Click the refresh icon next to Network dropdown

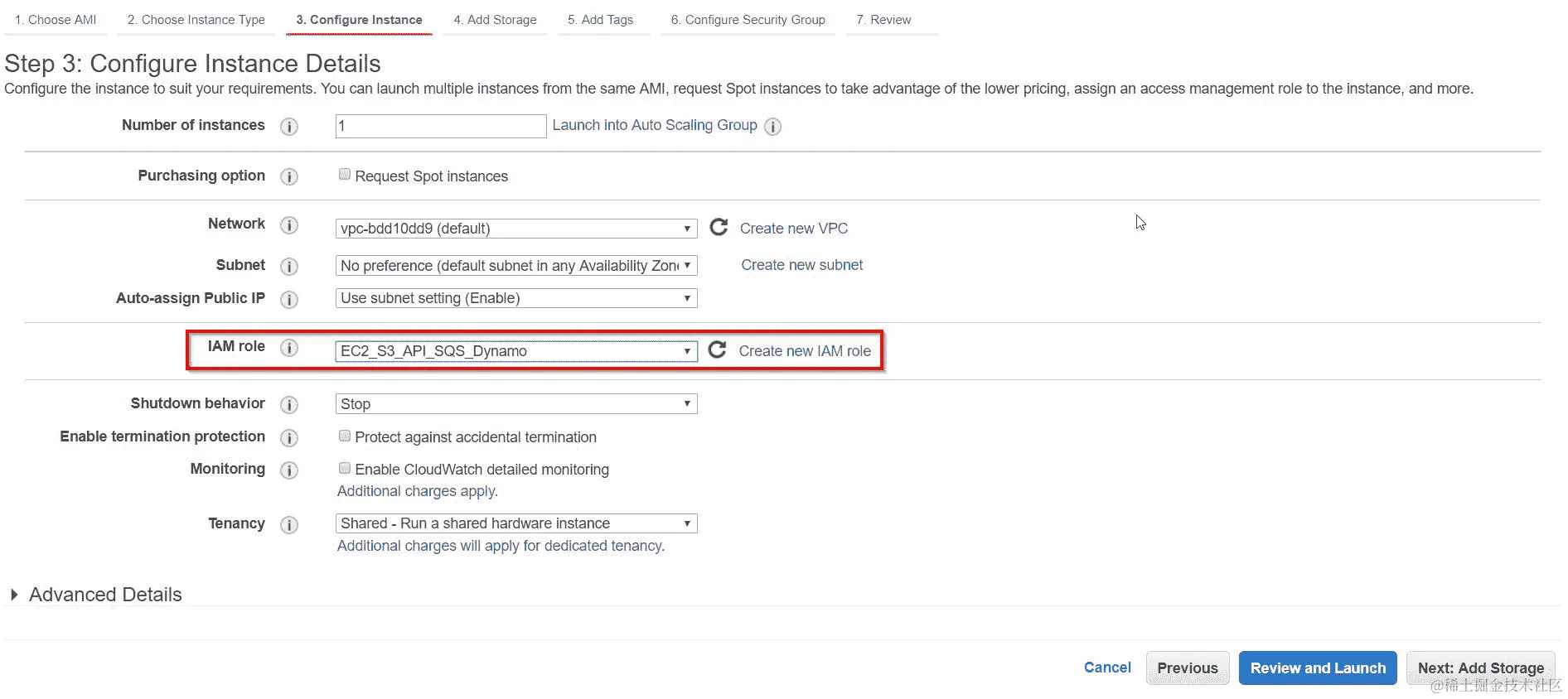point(719,227)
